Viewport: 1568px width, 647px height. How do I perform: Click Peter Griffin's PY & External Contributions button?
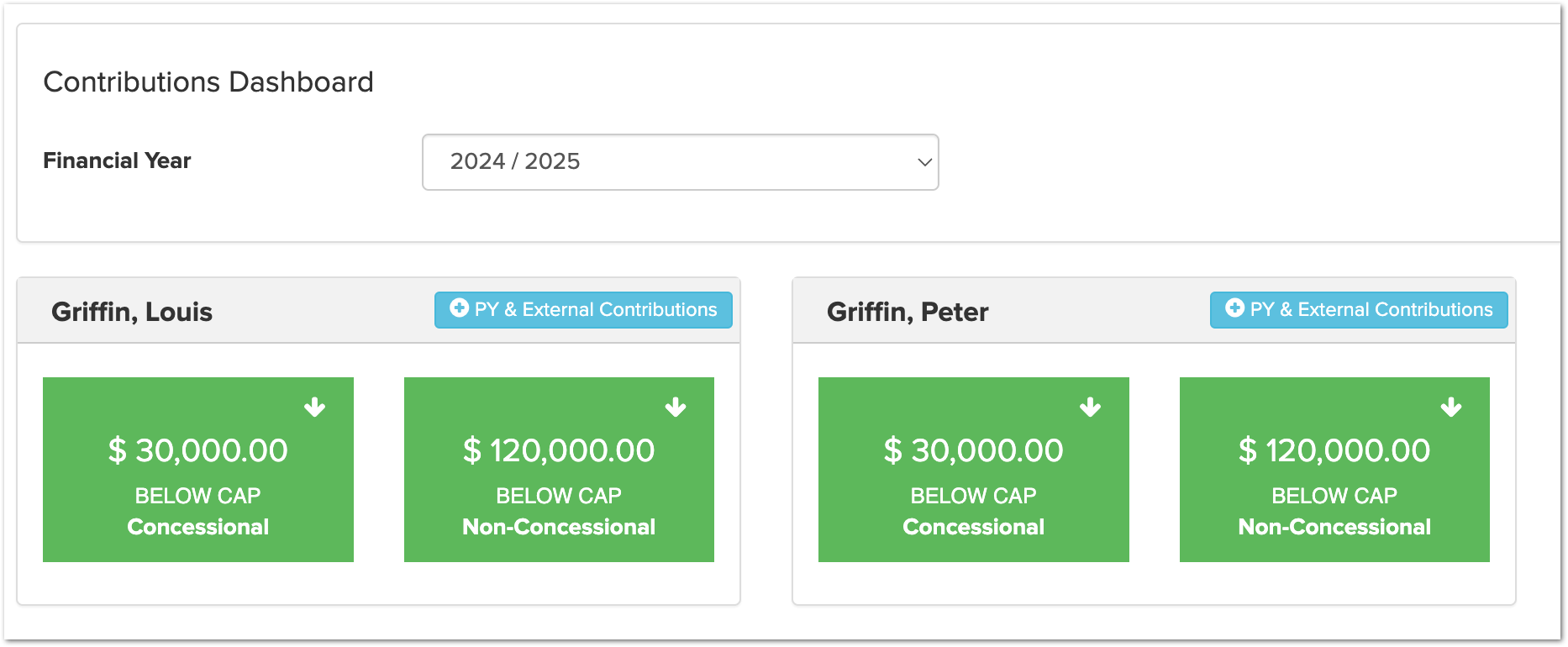[x=1359, y=310]
